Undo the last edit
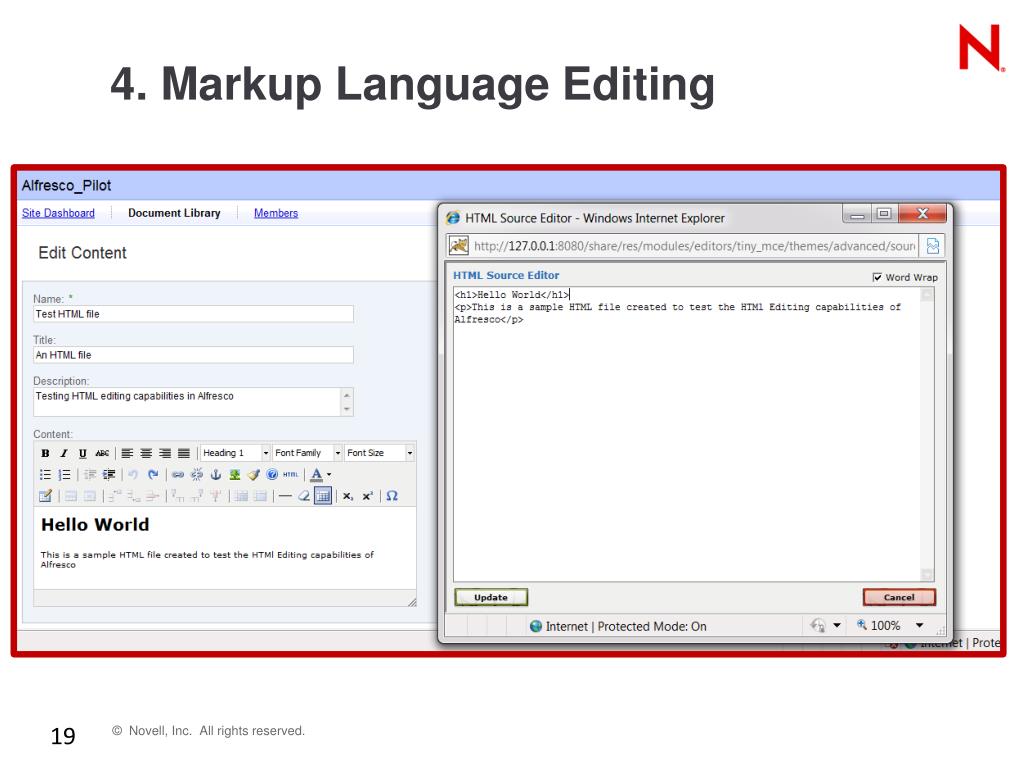 coord(133,475)
